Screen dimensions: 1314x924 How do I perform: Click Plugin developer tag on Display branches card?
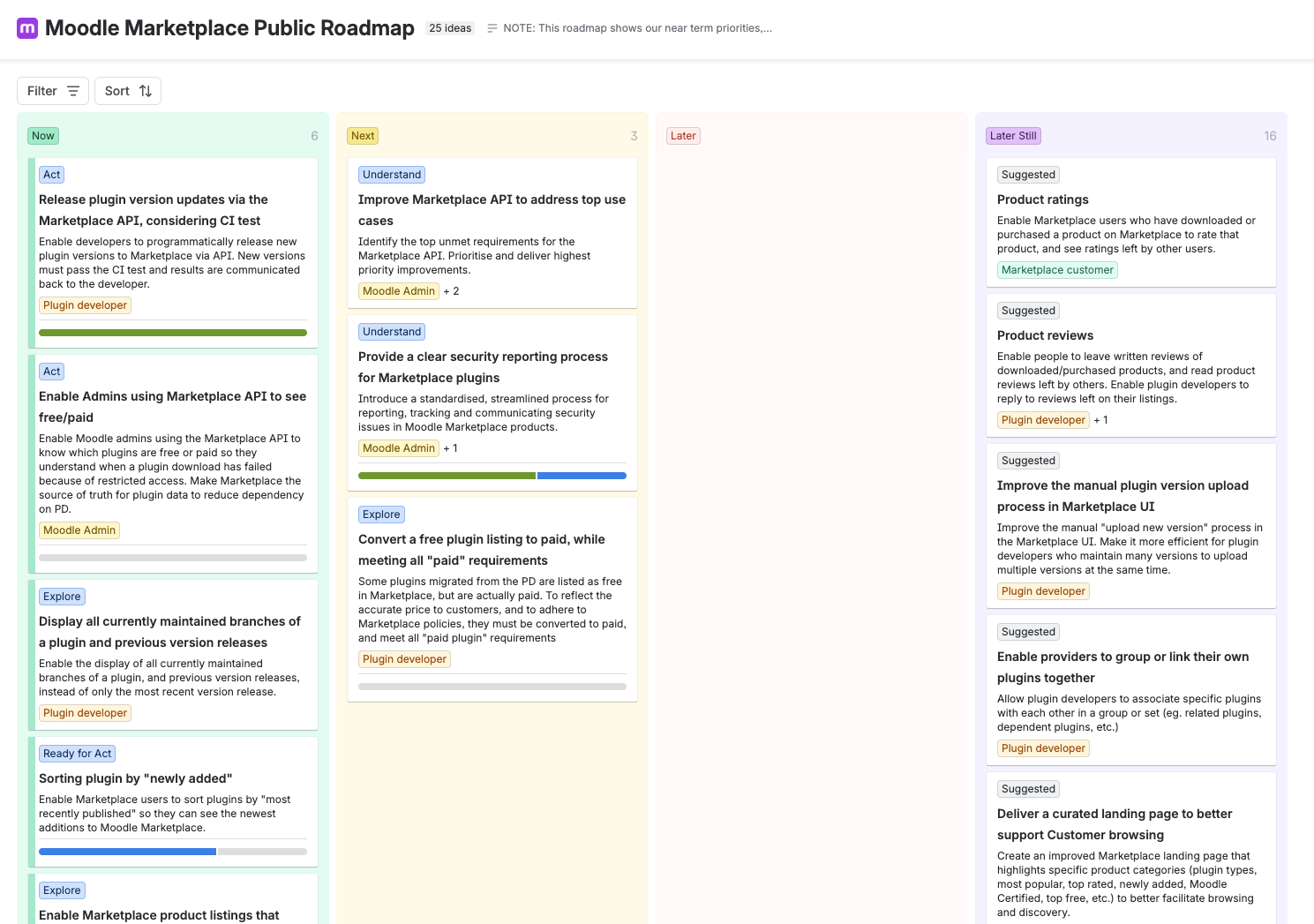coord(85,713)
